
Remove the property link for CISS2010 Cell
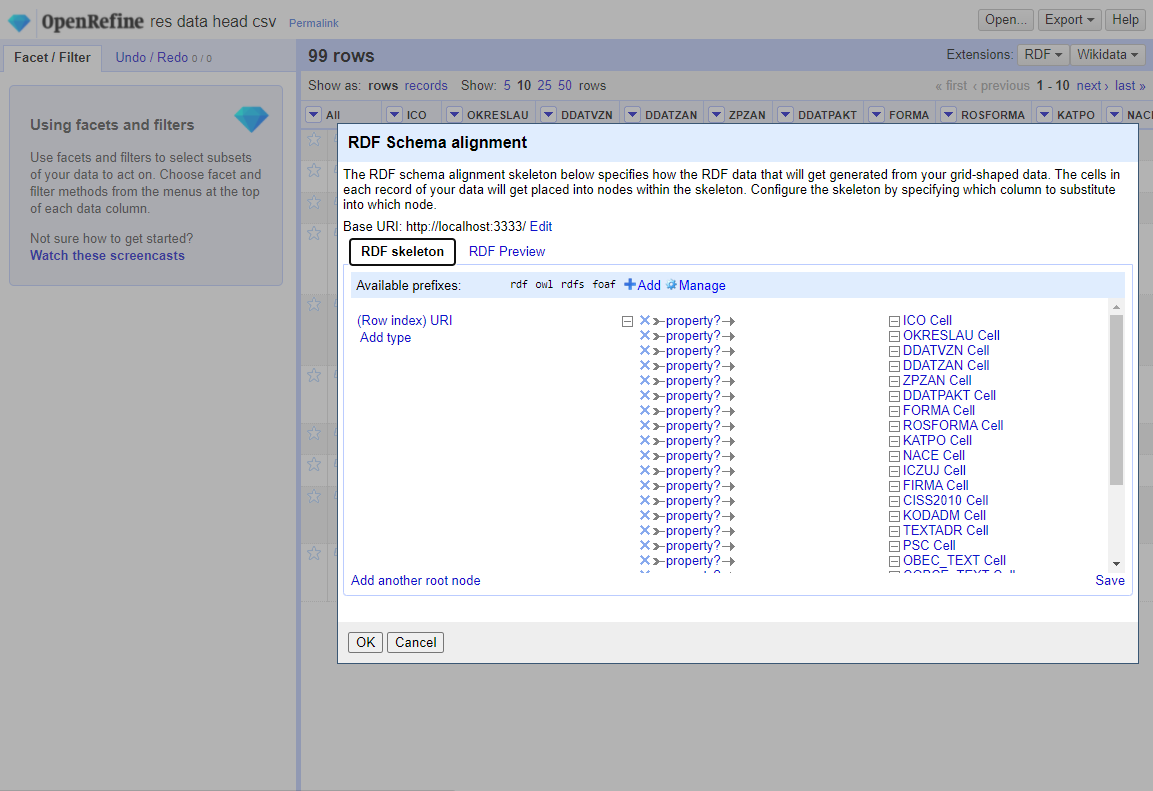coord(645,500)
